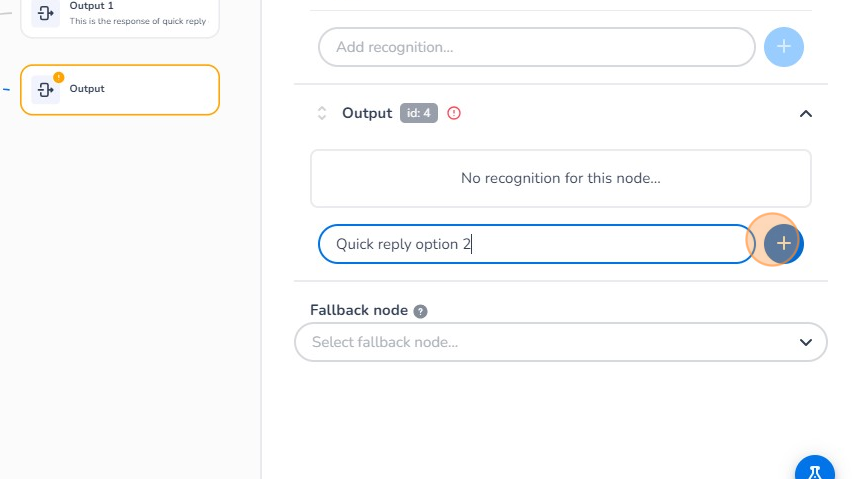Click the red alert icon beside id: 4
Viewport: 860px width, 479px height.
[x=454, y=113]
